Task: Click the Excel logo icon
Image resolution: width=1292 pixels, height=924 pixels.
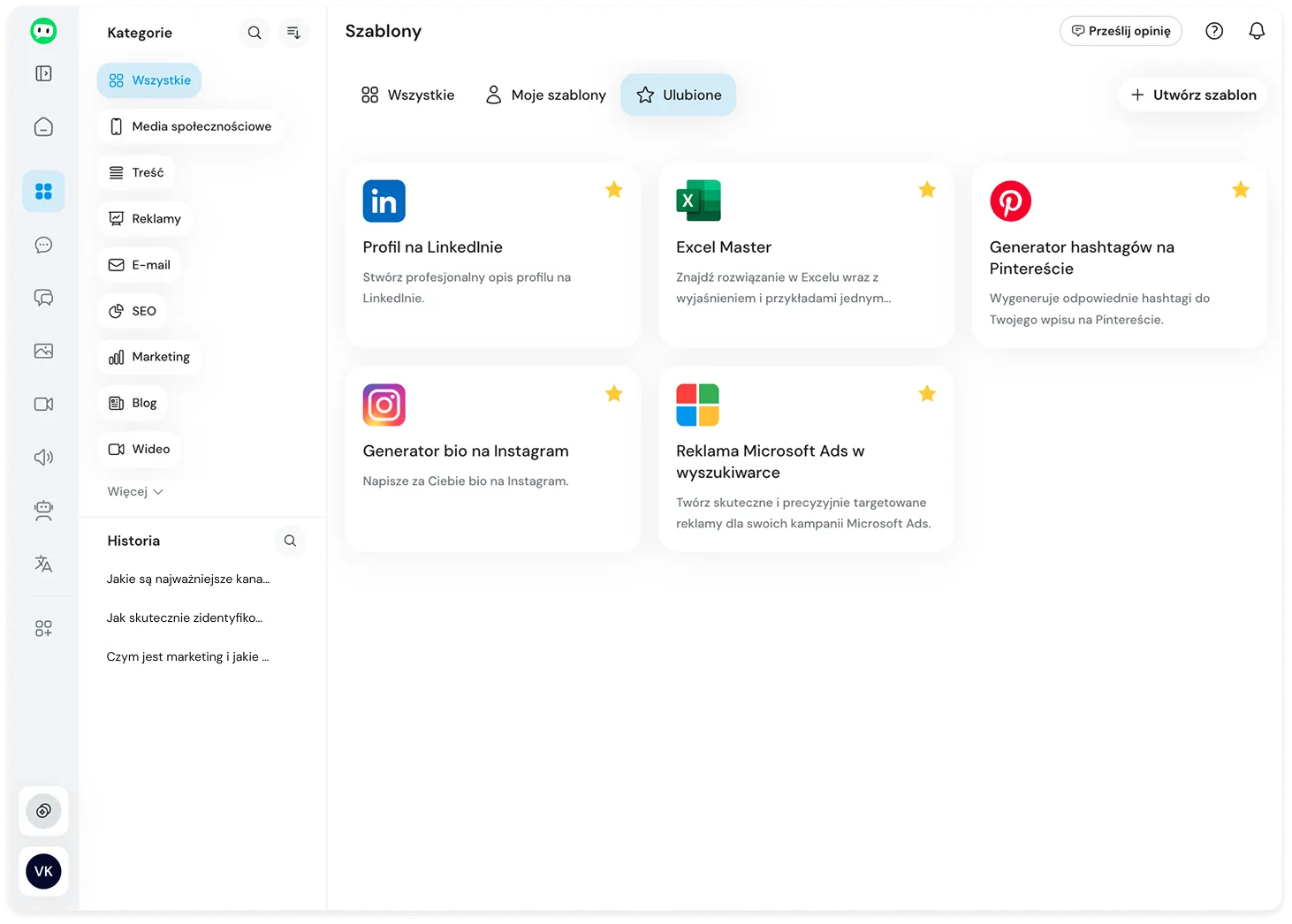Action: (x=698, y=201)
